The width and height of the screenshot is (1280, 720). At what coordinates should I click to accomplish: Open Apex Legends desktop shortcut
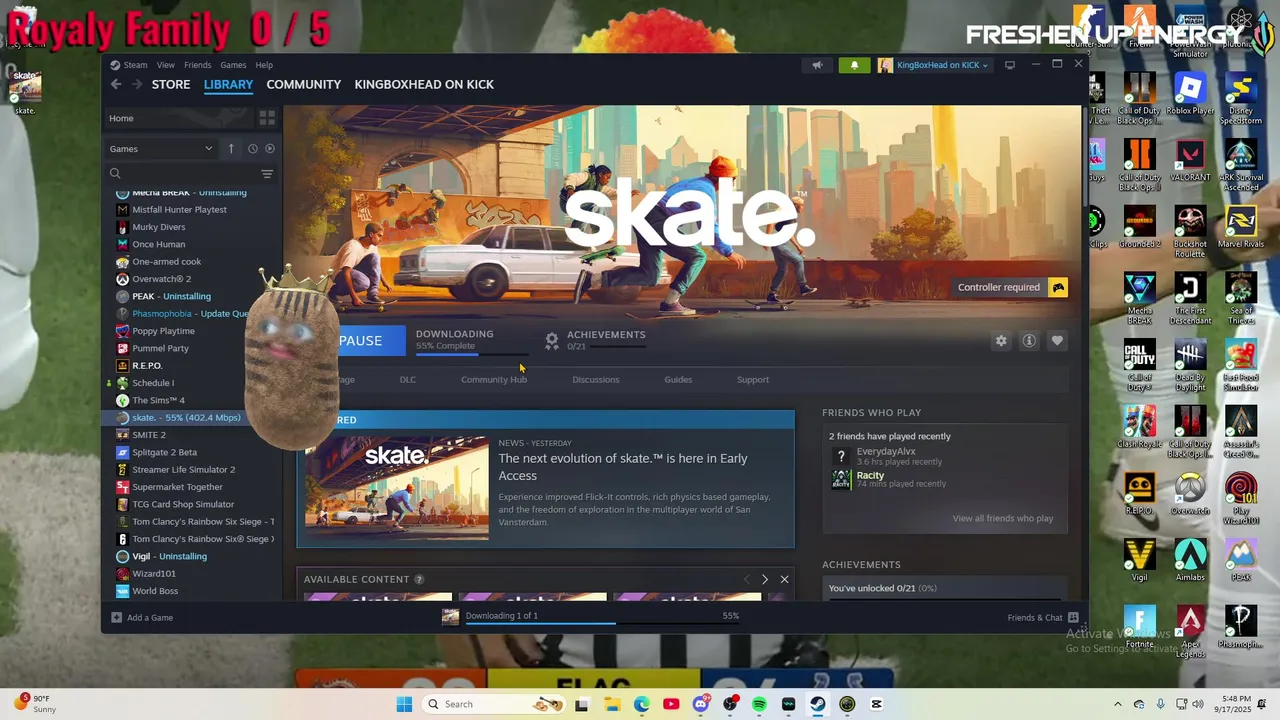point(1190,630)
